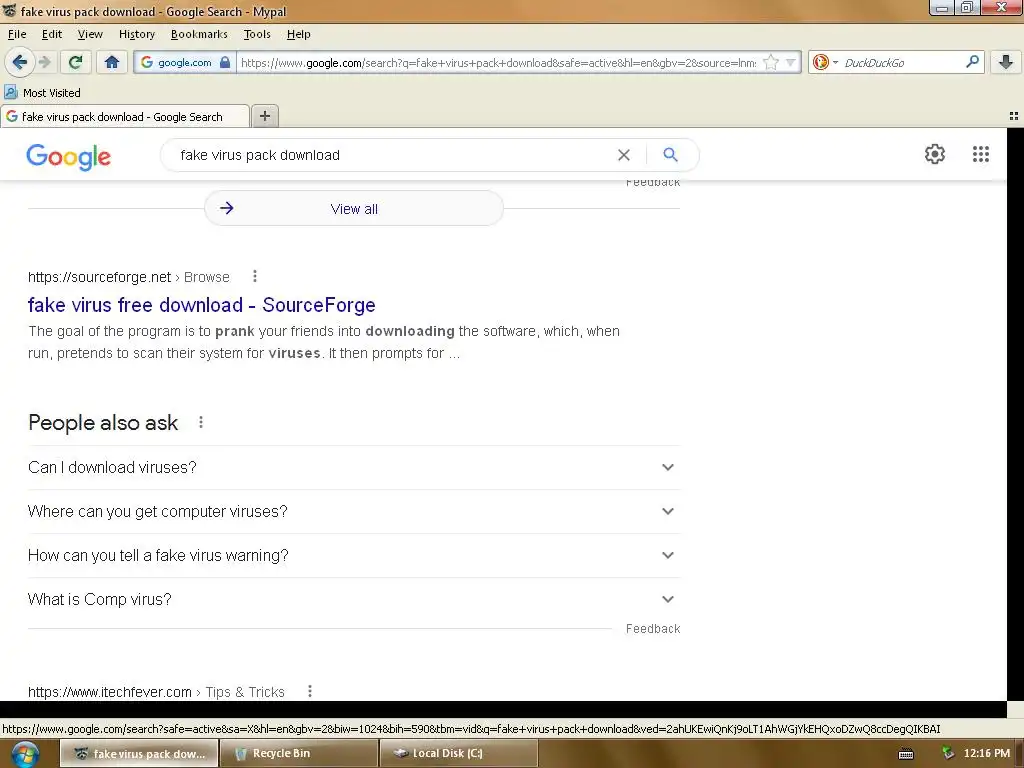Click the Google logo
1024x768 pixels.
click(x=69, y=157)
